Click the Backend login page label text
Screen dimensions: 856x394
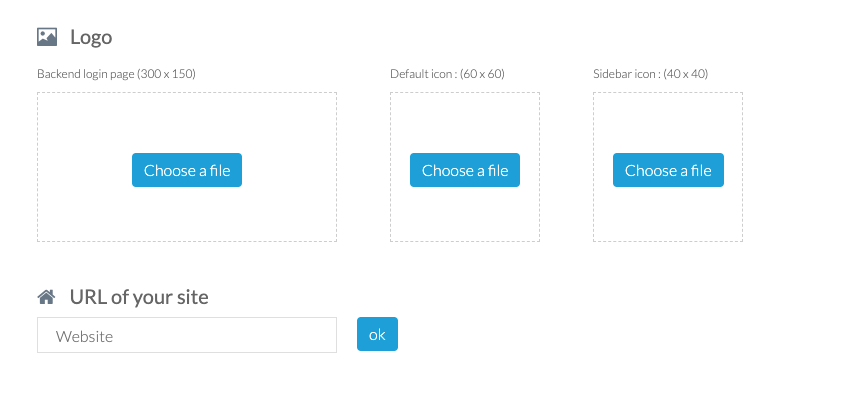click(86, 74)
